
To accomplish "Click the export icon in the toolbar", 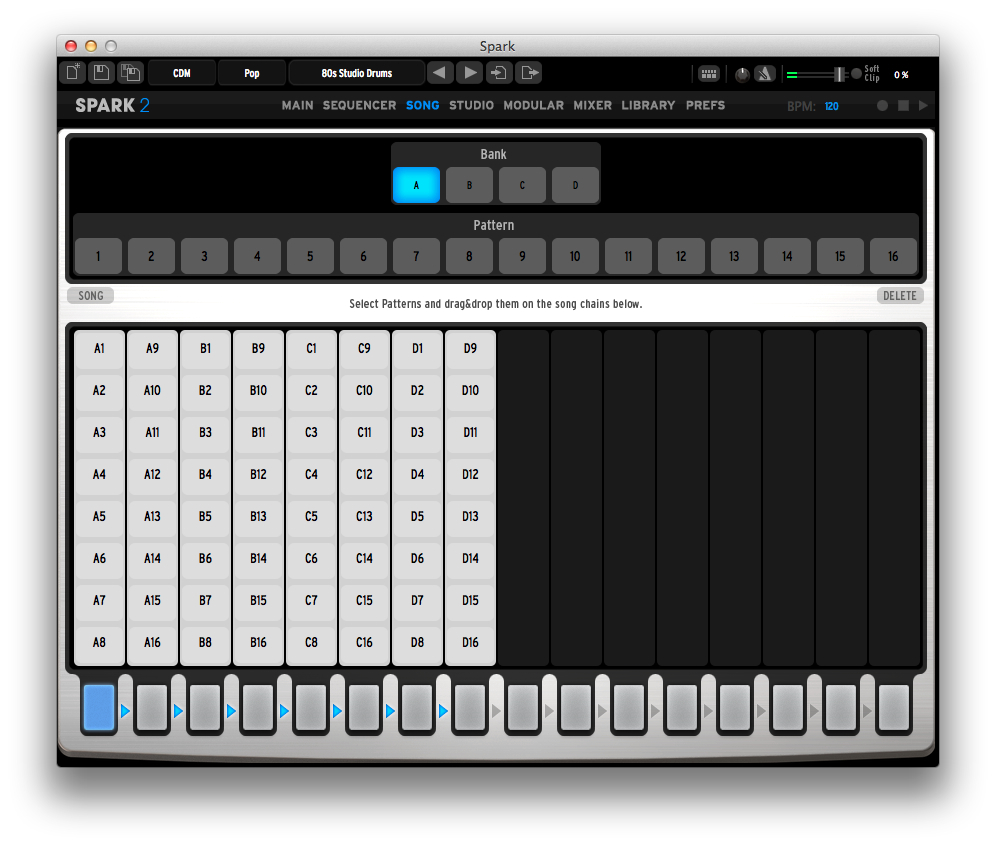I will click(529, 72).
